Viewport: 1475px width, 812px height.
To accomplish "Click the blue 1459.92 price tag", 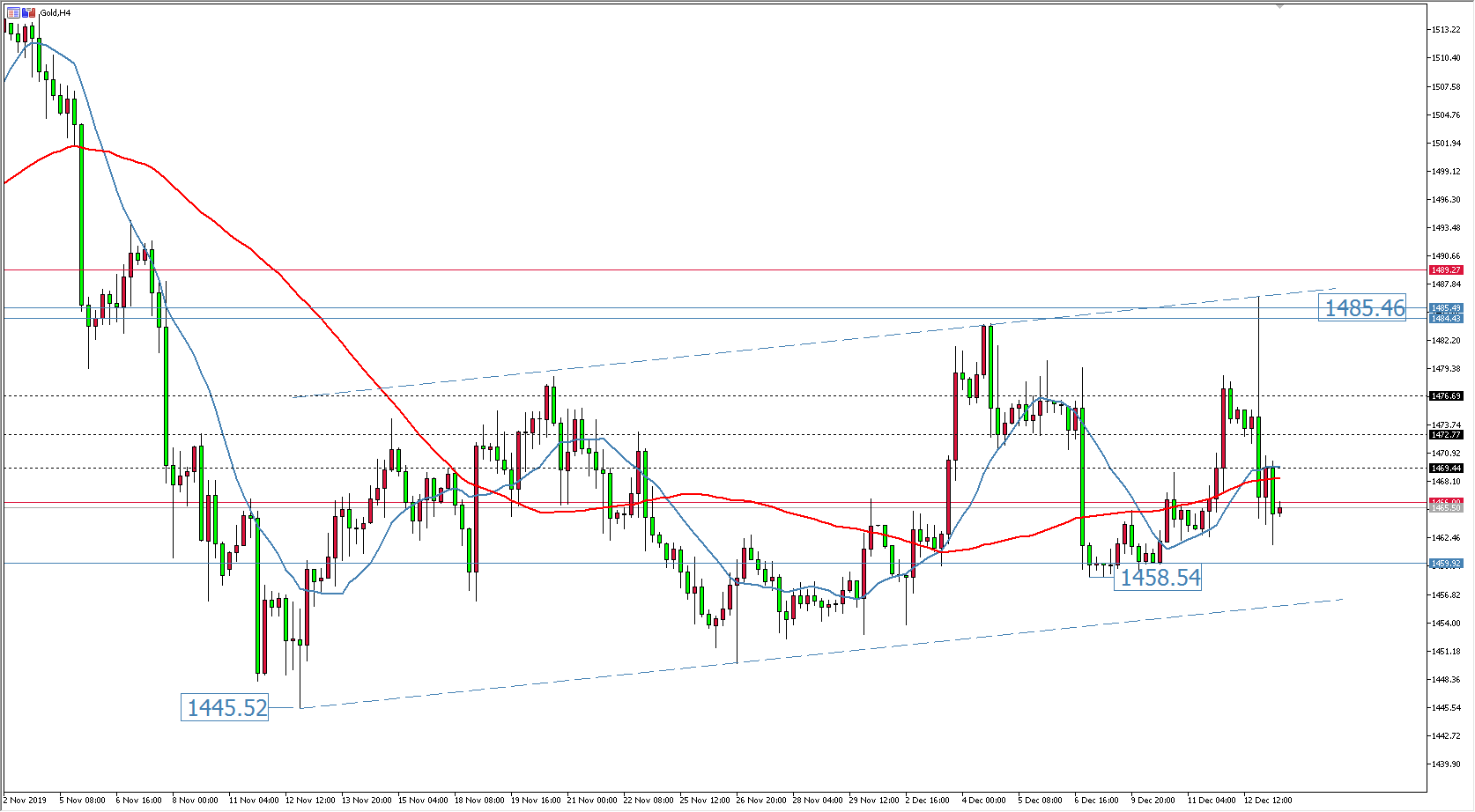I will click(1446, 564).
